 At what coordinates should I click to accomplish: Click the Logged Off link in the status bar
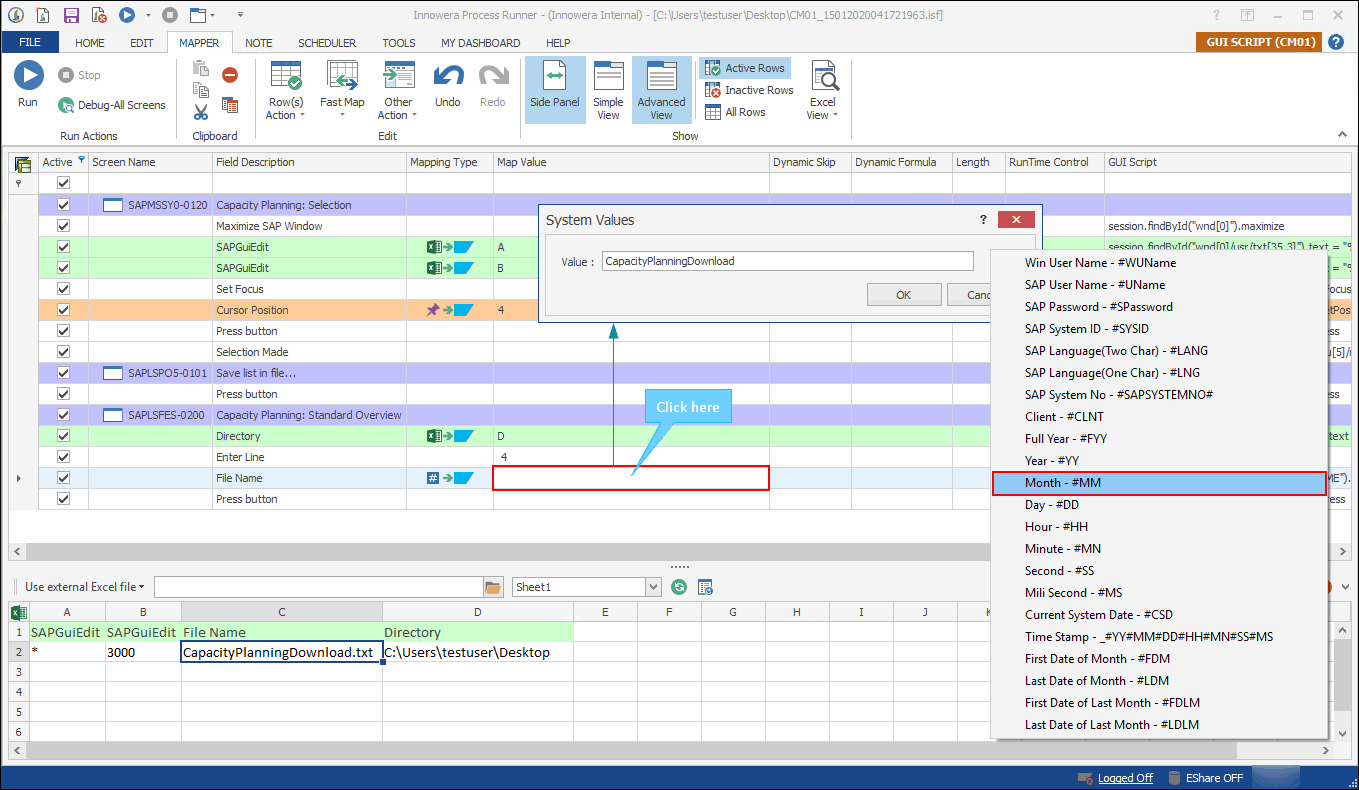(1125, 778)
